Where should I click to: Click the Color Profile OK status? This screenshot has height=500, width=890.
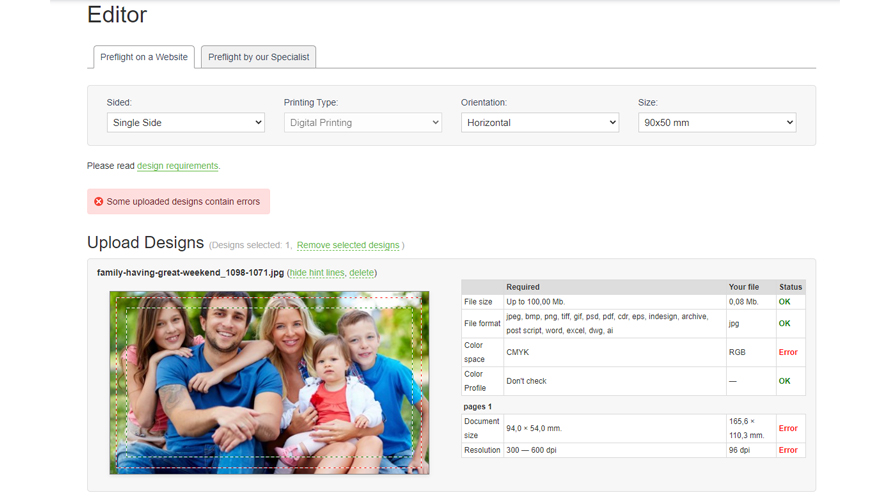784,381
